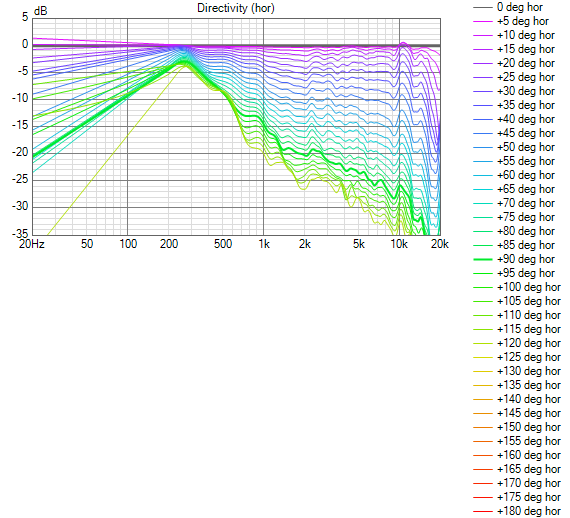This screenshot has width=570, height=518.
Task: Click the "500" frequency axis label
Action: click(x=222, y=244)
